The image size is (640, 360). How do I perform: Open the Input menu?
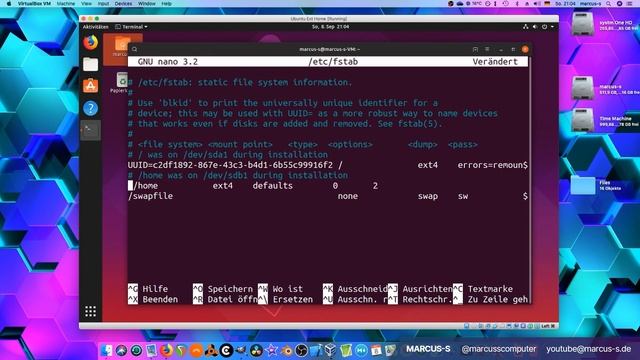(x=103, y=4)
